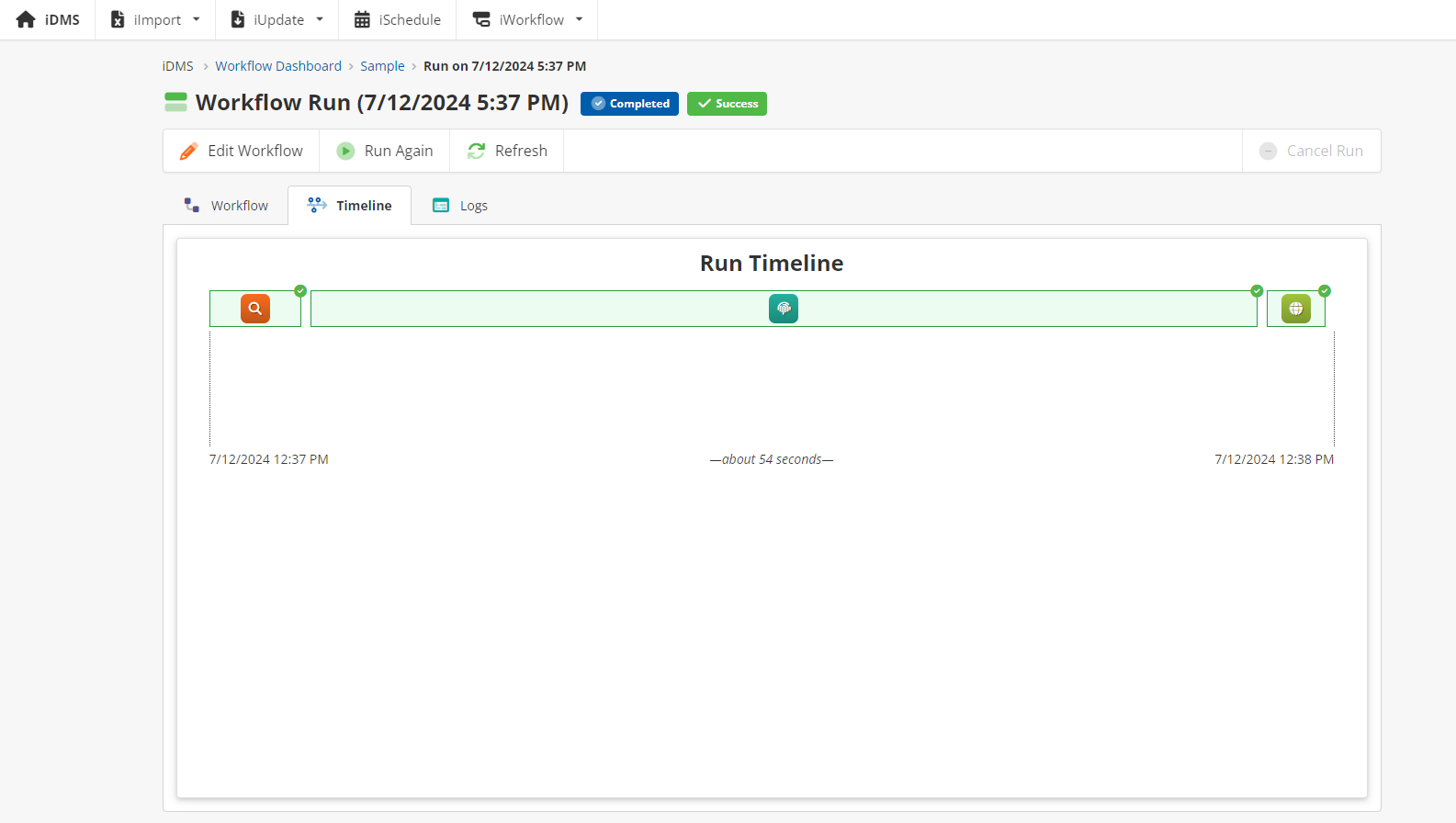
Task: Click the iSchedule calendar icon
Action: coord(362,19)
